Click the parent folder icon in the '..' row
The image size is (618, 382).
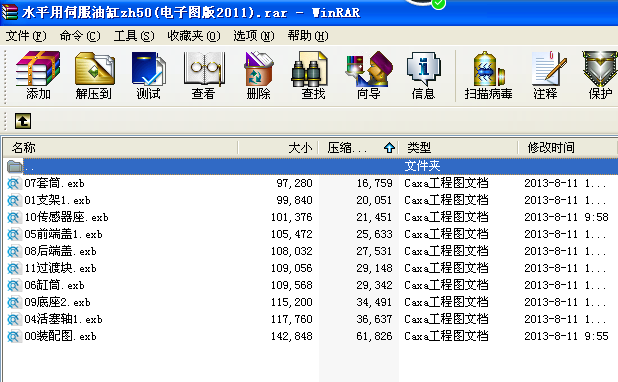(x=15, y=166)
